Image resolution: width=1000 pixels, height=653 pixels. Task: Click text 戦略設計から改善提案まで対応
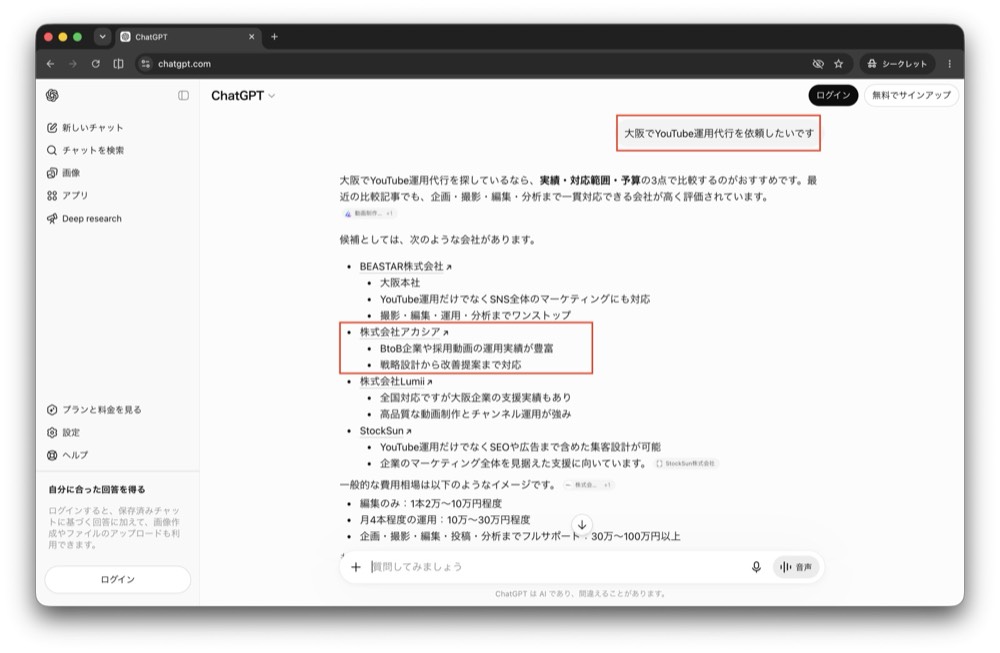click(x=451, y=365)
